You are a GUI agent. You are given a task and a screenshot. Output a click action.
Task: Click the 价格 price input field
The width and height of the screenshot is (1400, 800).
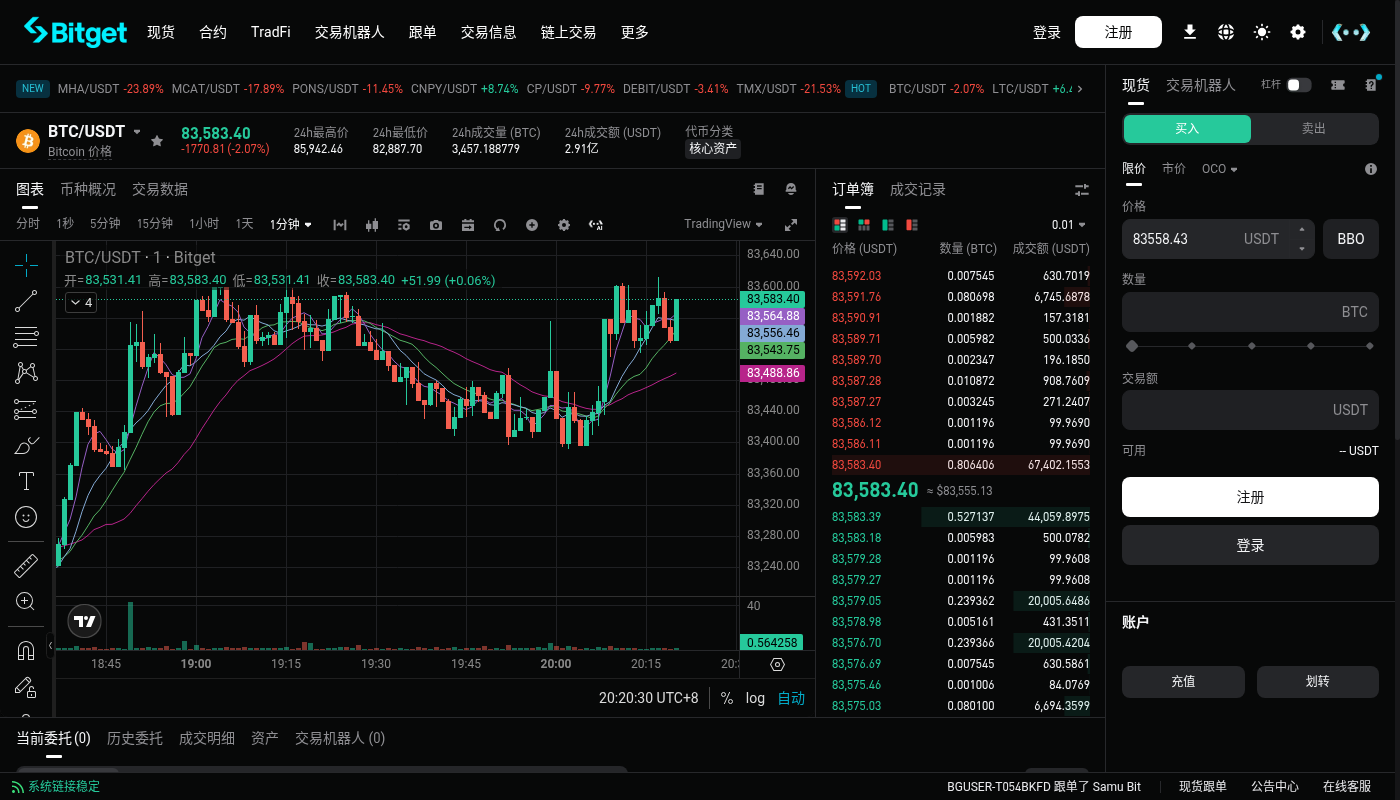pos(1218,239)
